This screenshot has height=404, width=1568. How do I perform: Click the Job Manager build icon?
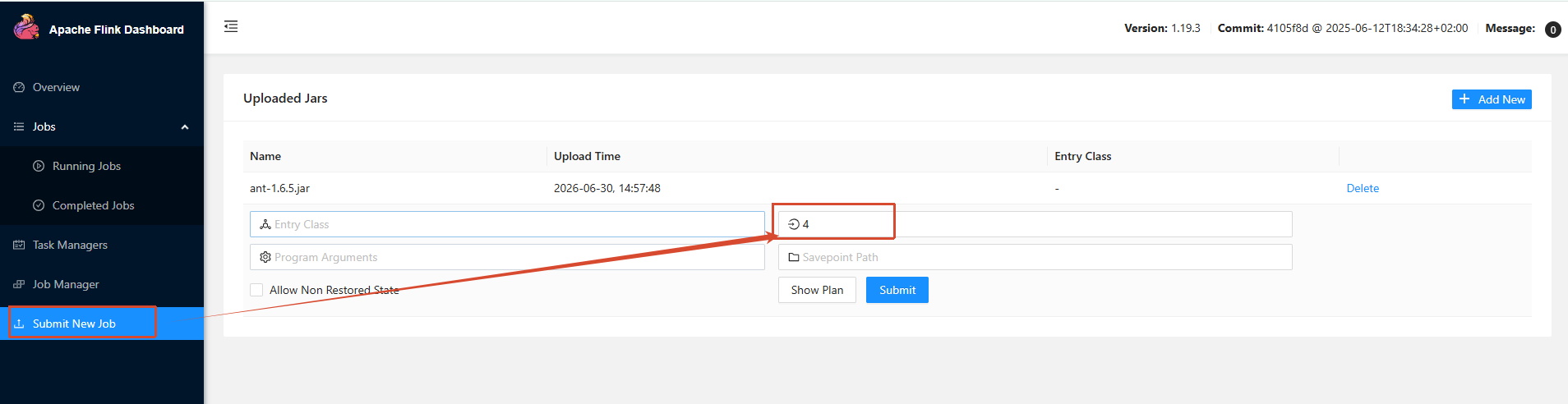point(19,284)
